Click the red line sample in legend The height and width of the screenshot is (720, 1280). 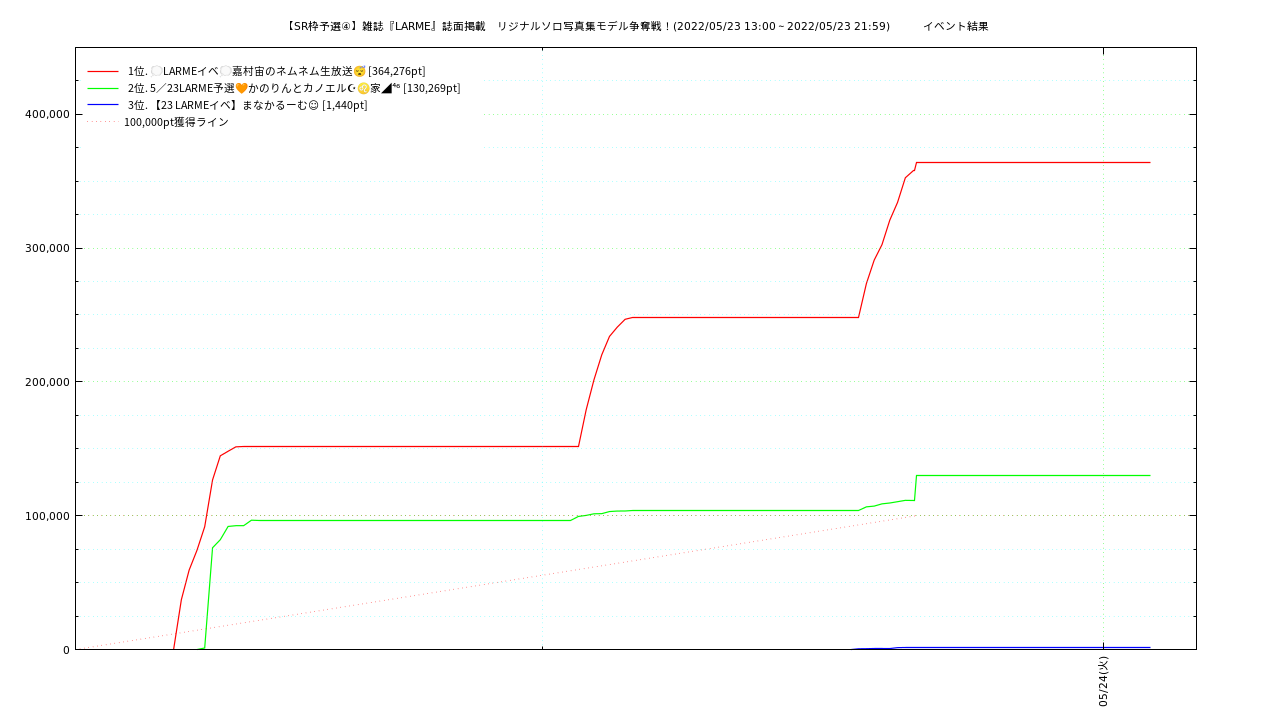tap(103, 71)
